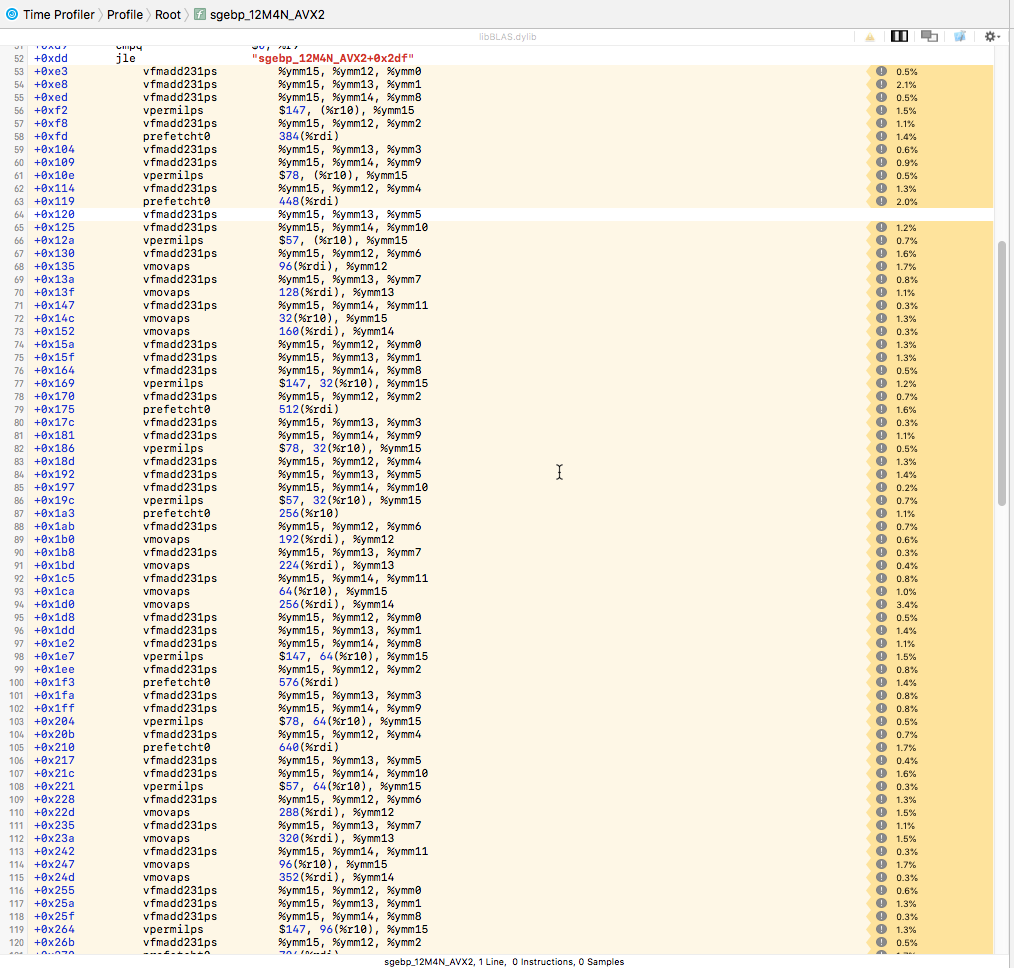Screen dimensions: 1014x968
Task: Open file in Xcode using the Xcode icon
Action: (959, 35)
